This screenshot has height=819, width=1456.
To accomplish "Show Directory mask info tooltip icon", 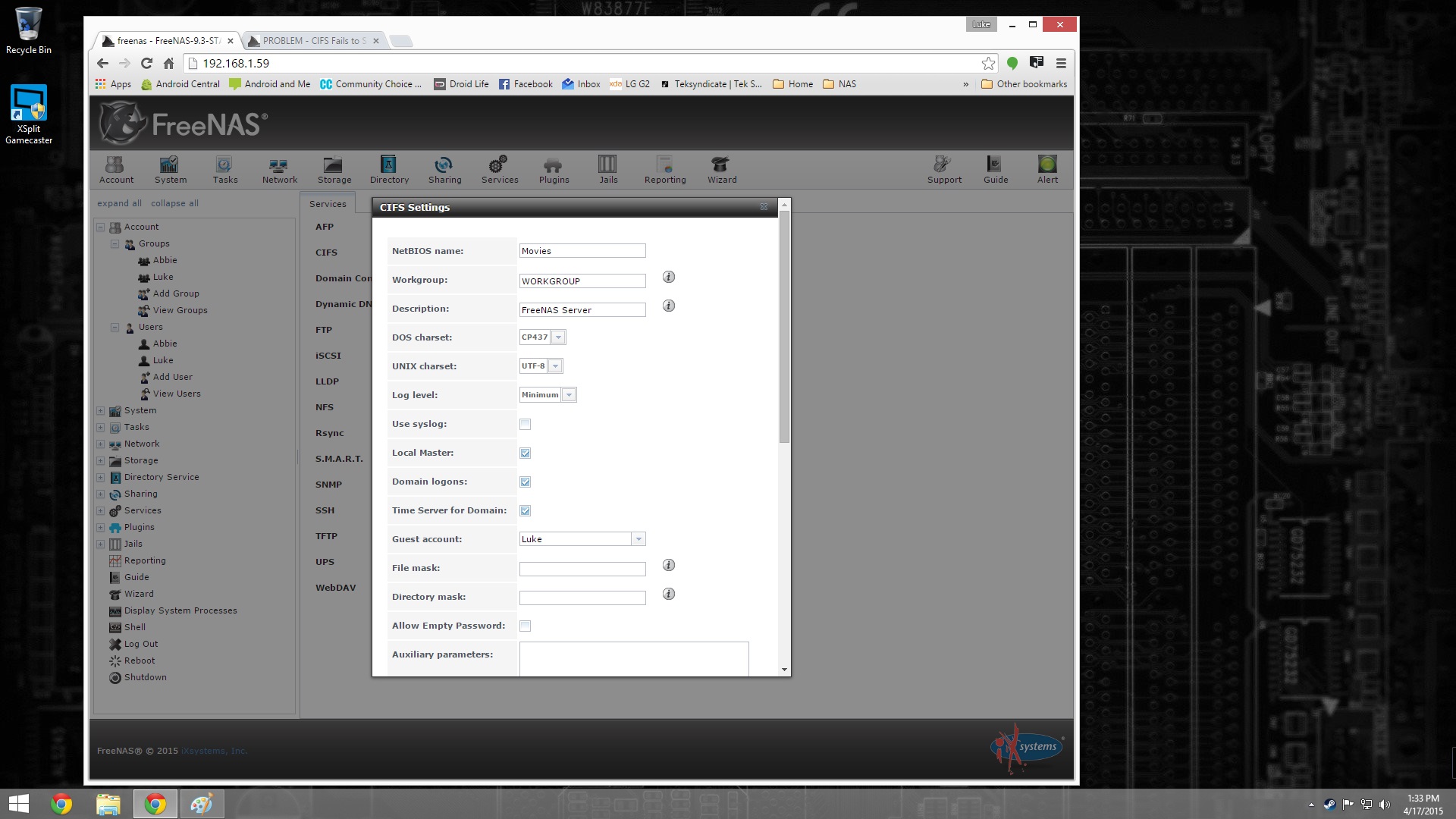I will [x=668, y=594].
